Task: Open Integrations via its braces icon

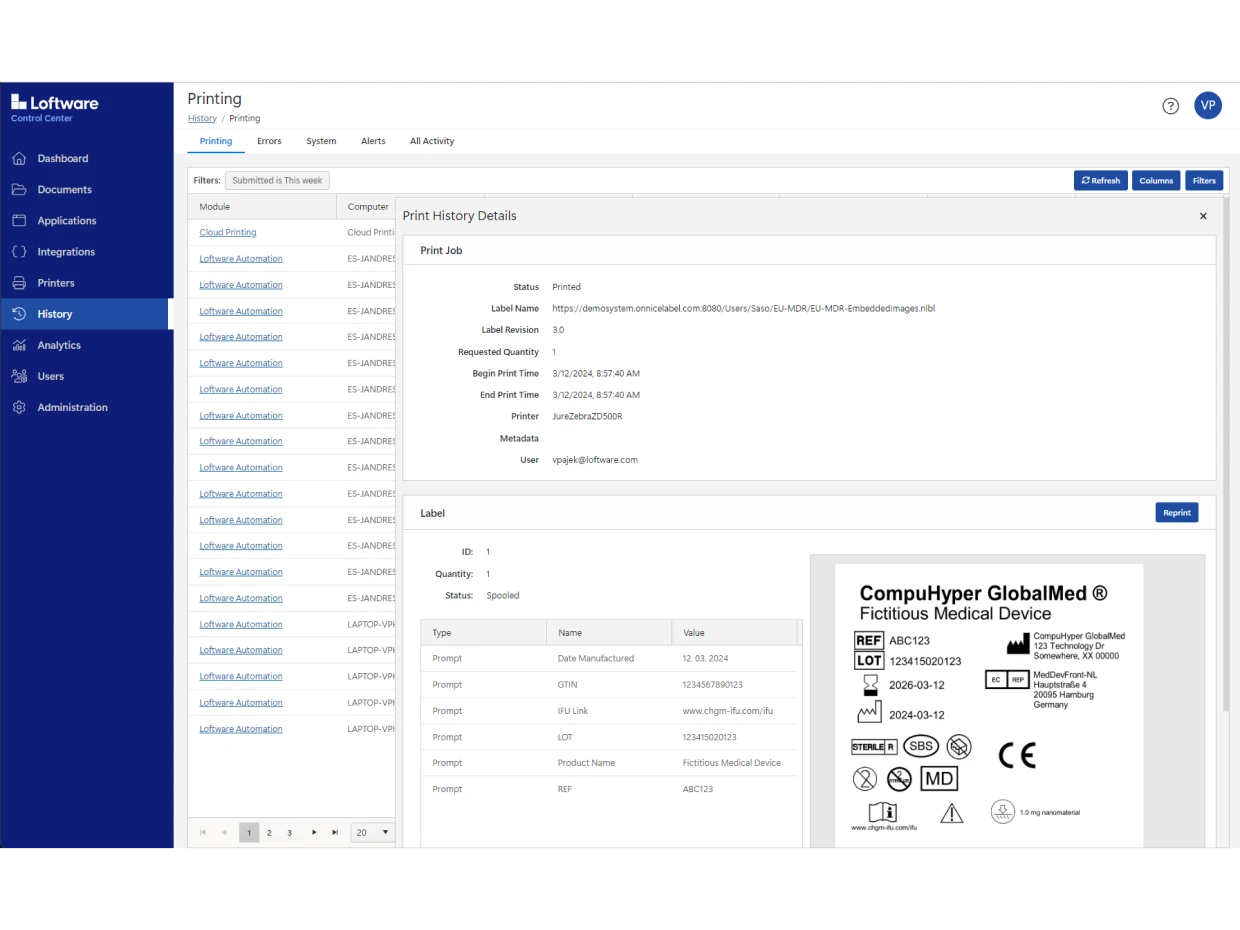Action: (x=19, y=252)
